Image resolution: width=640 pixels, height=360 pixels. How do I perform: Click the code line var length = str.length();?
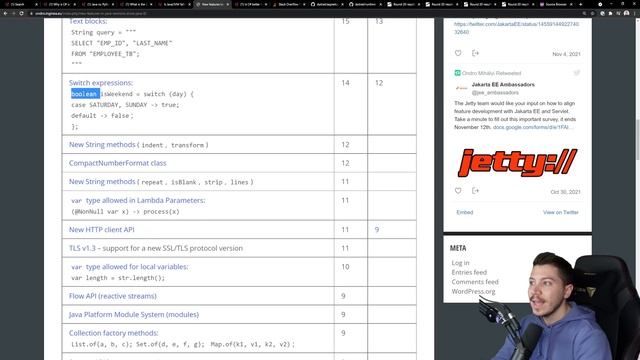tap(118, 278)
